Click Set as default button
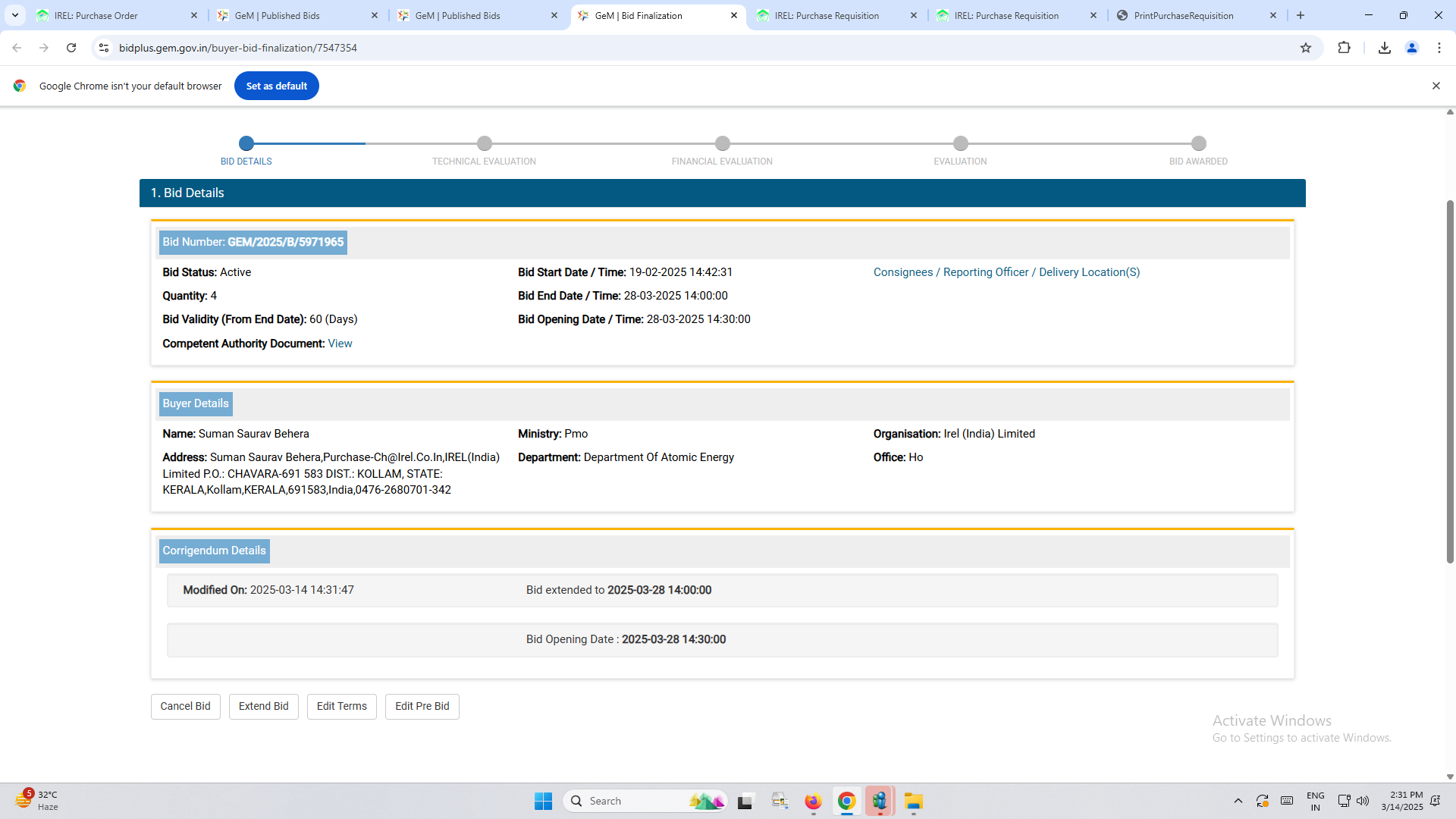 (x=277, y=86)
